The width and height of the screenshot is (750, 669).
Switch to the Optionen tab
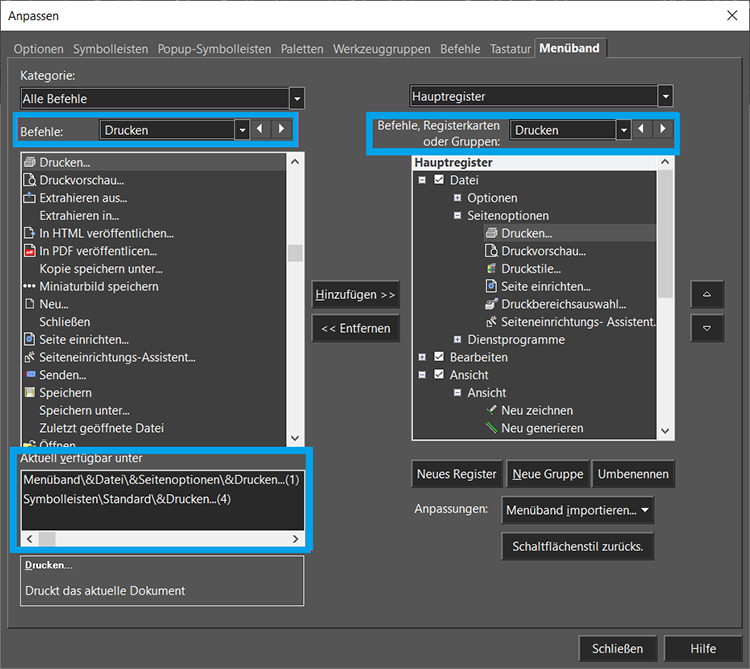tap(38, 49)
